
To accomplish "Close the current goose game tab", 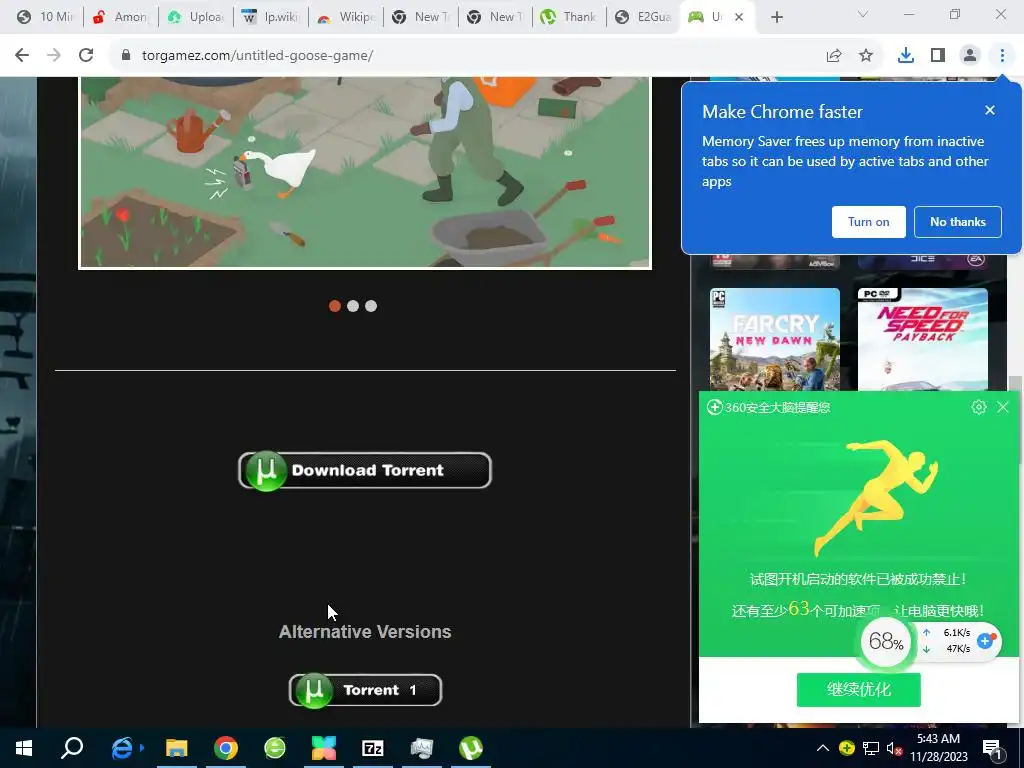I will pyautogui.click(x=739, y=17).
